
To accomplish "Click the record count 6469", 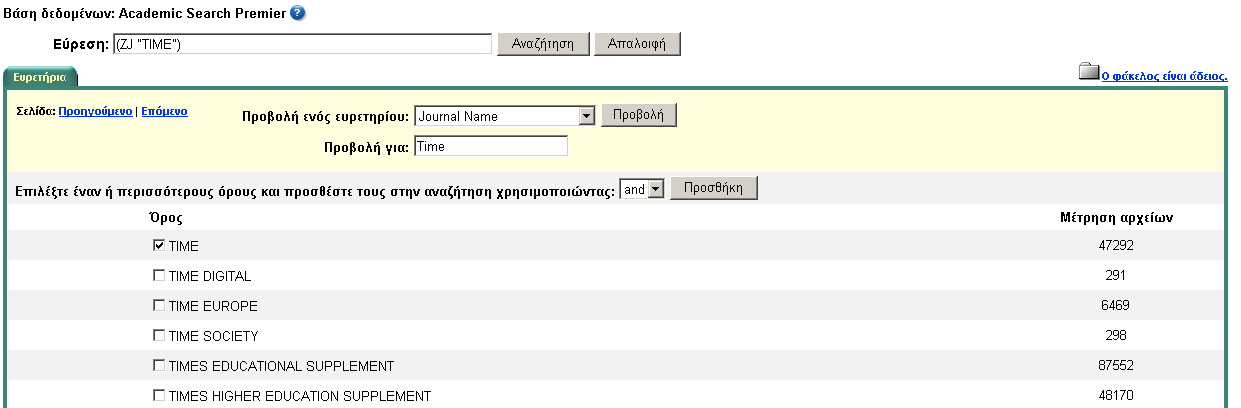I will pos(1115,306).
